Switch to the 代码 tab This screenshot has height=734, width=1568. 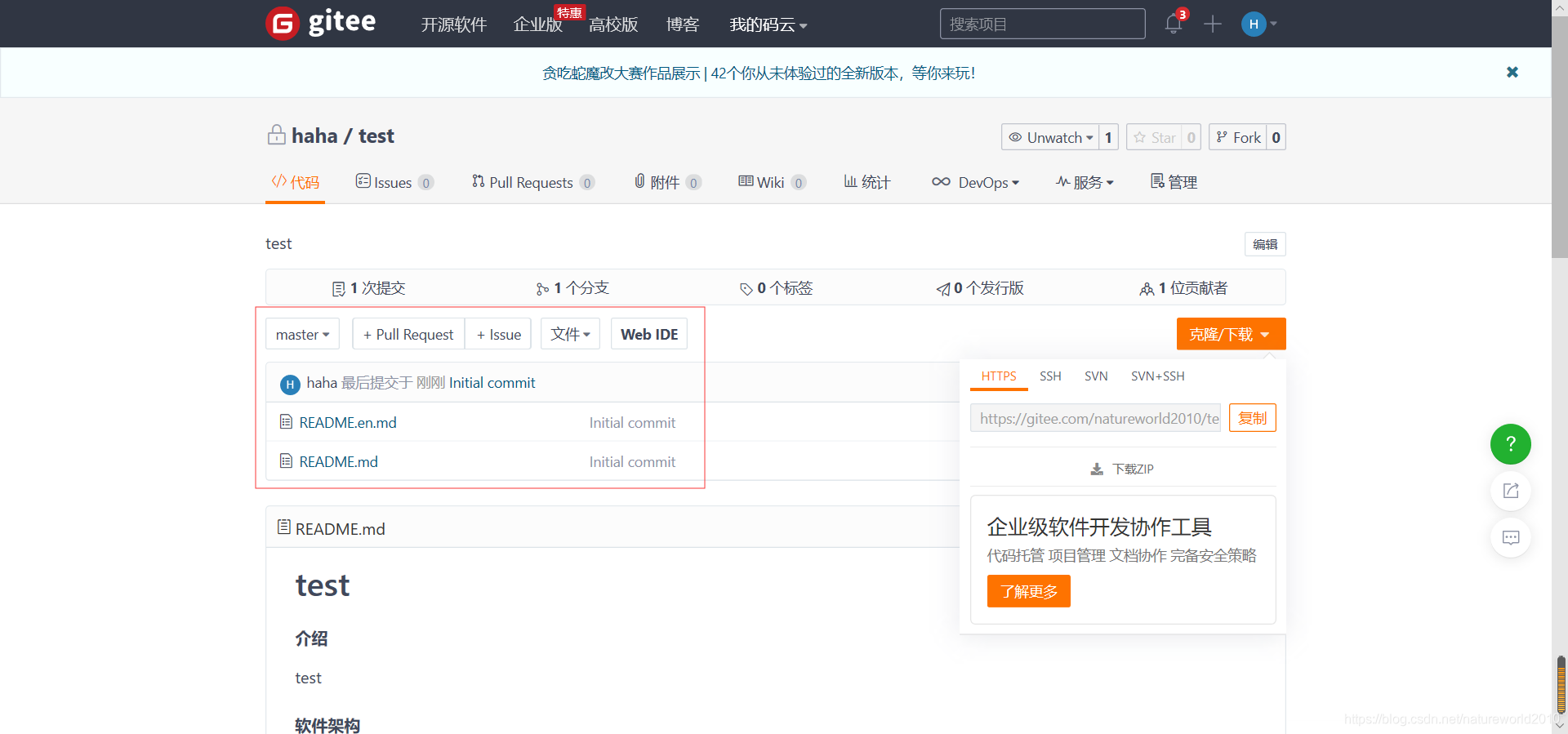tap(296, 182)
